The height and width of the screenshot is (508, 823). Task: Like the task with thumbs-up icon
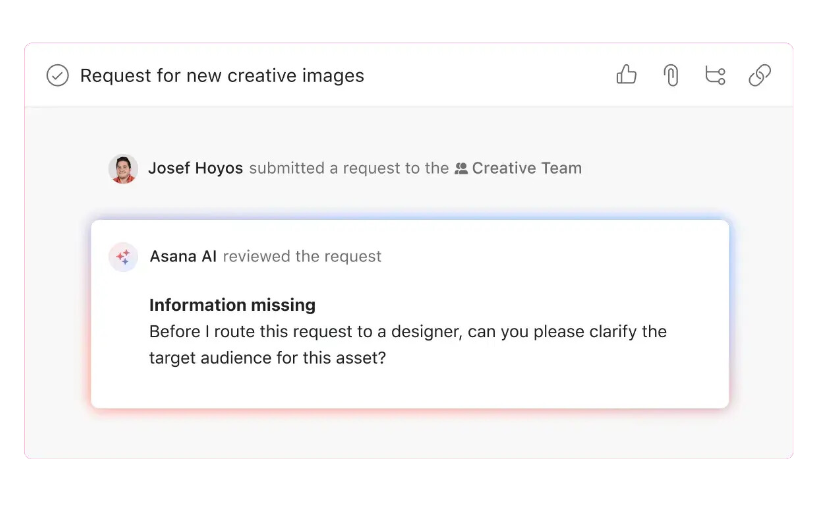[x=627, y=75]
